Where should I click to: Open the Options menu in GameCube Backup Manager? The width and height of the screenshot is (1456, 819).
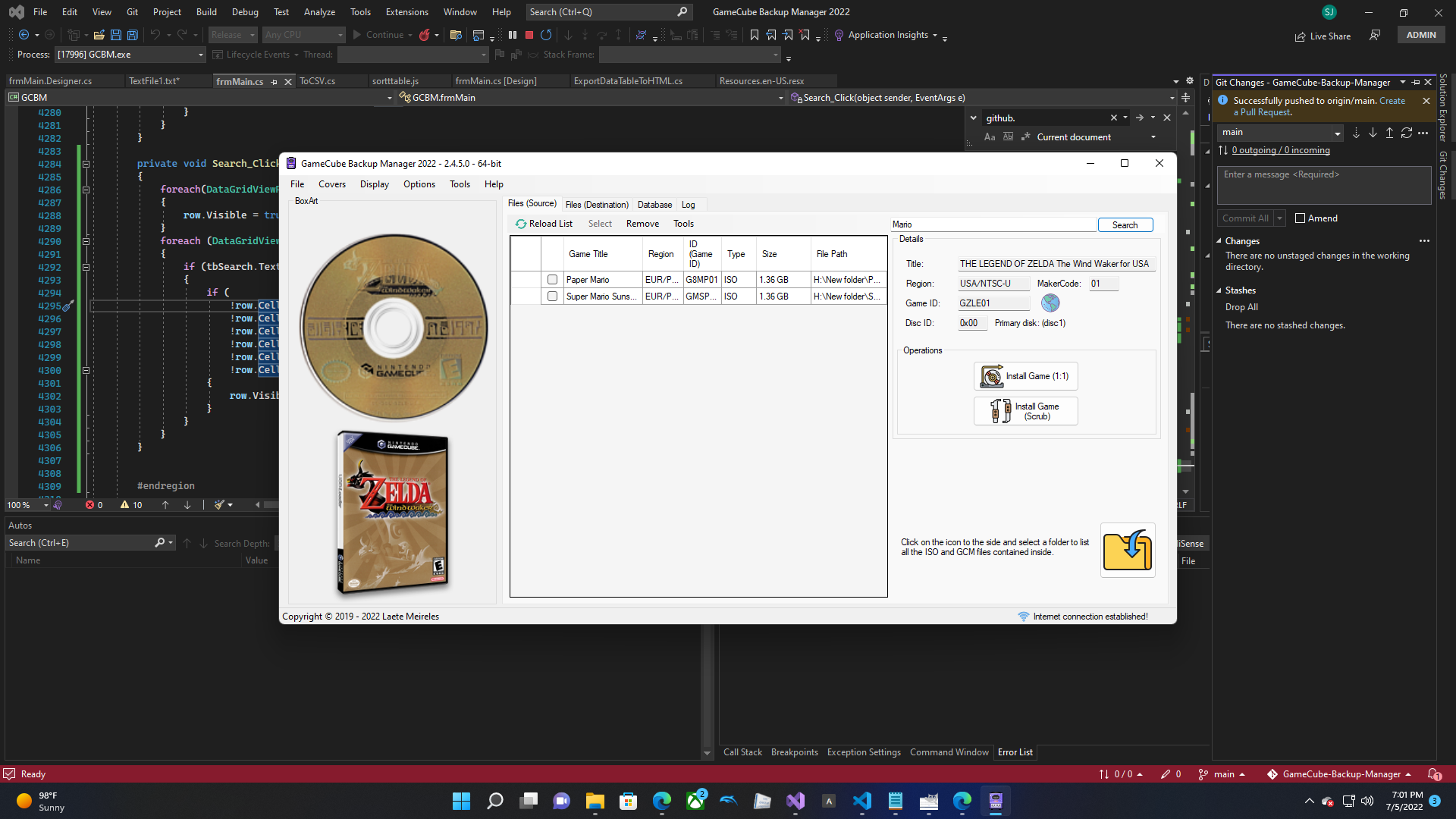point(419,184)
